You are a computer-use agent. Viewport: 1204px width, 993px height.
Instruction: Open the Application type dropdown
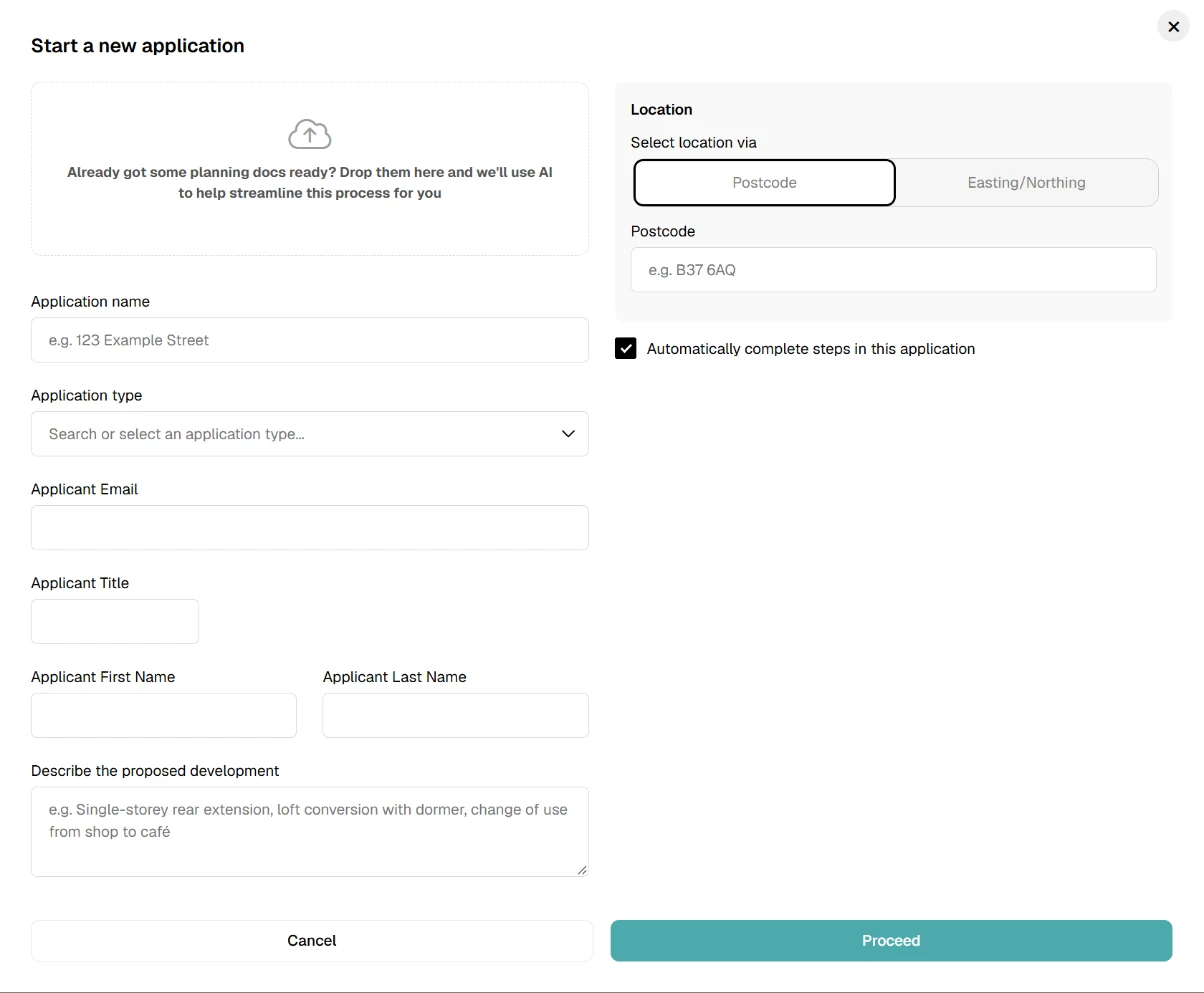click(x=310, y=434)
